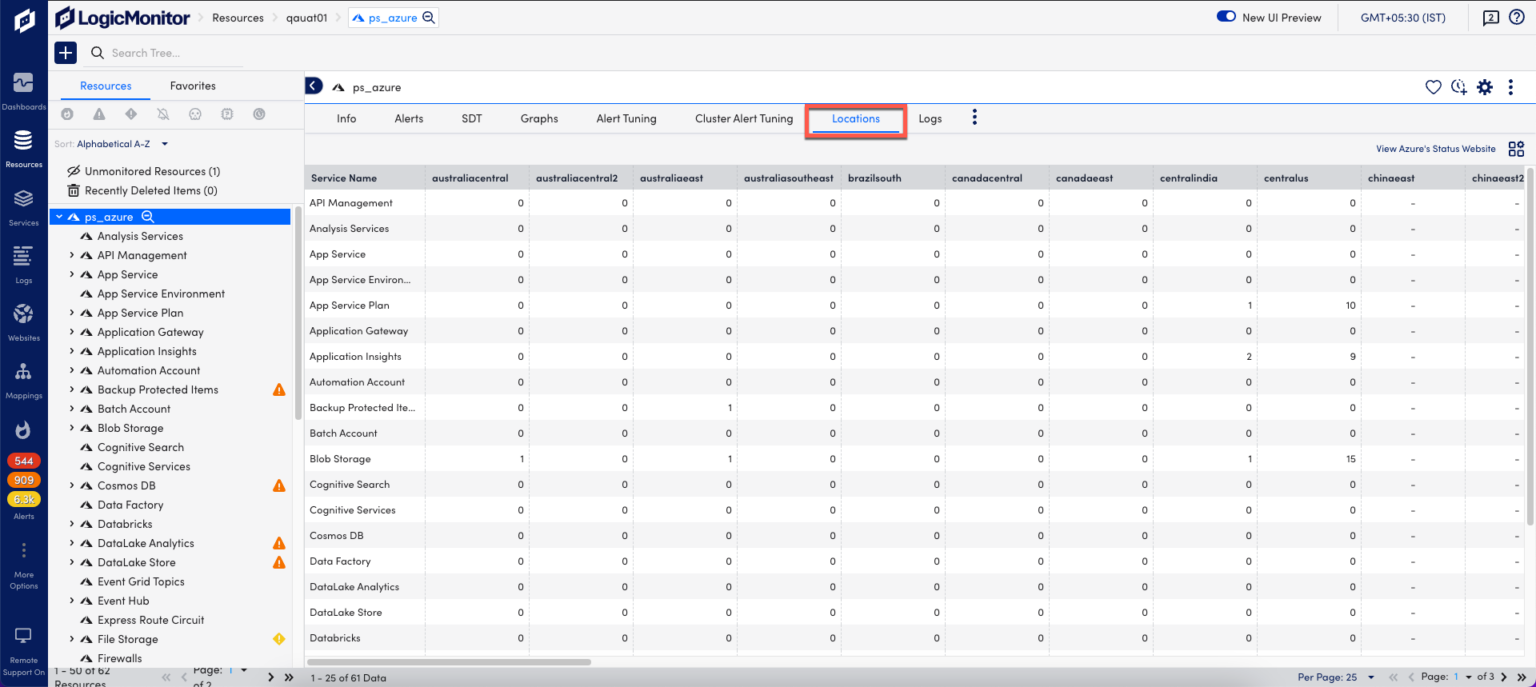1536x687 pixels.
Task: Filter tree by clock icon
Action: click(x=259, y=114)
